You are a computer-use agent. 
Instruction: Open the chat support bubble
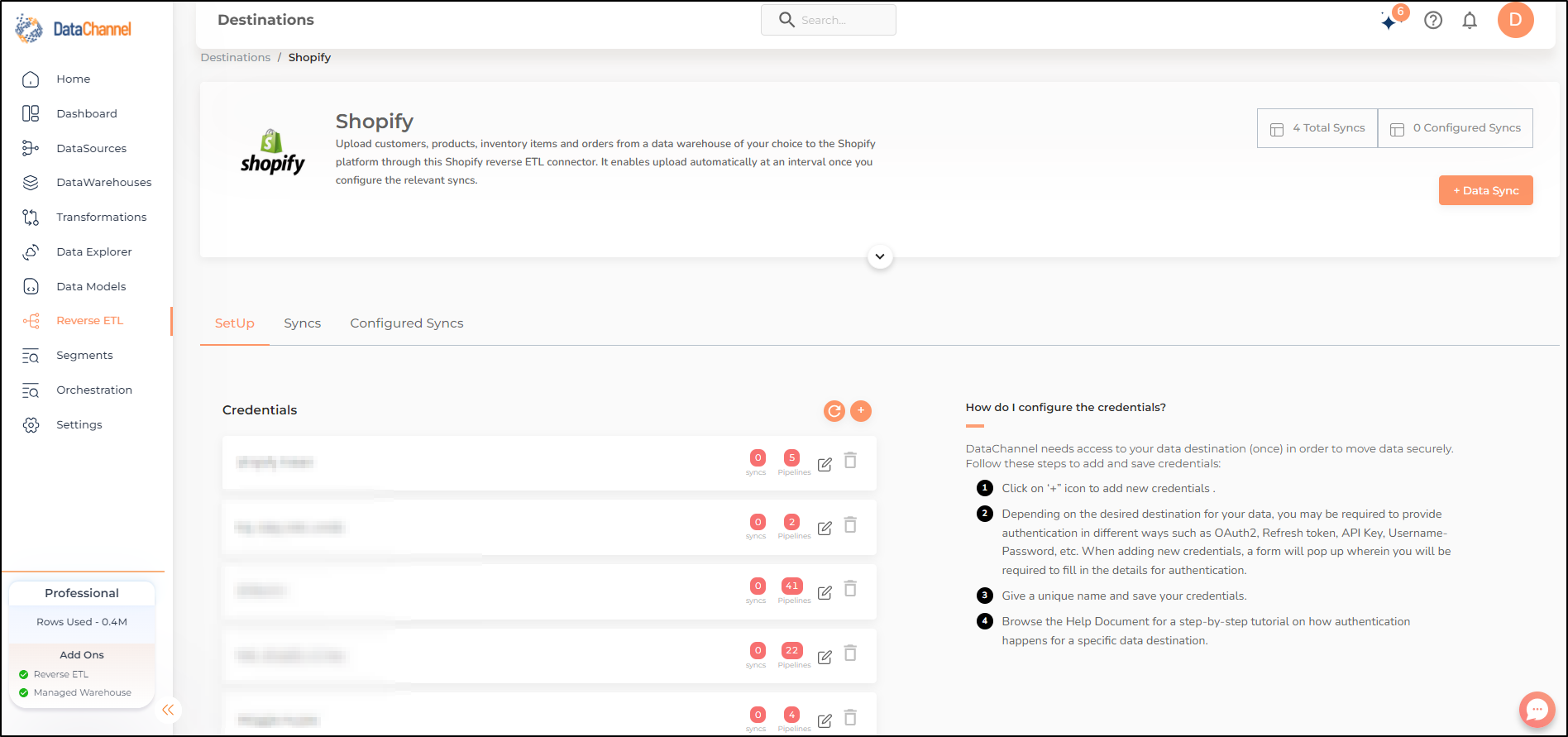pos(1537,710)
